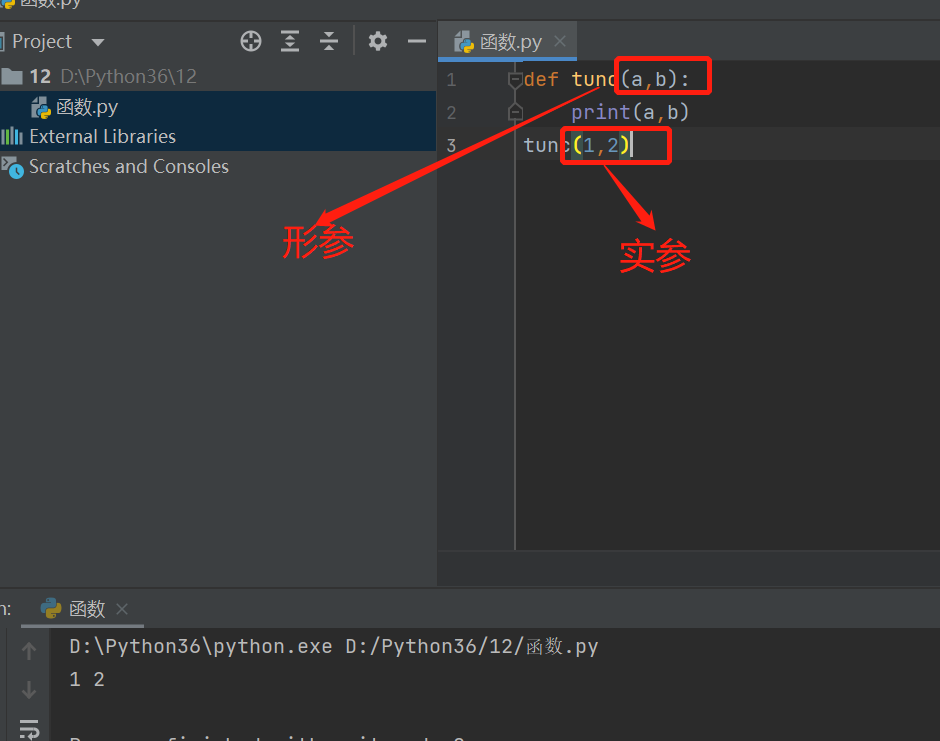Select 函数.py in project tree
The height and width of the screenshot is (741, 940).
tap(218, 107)
